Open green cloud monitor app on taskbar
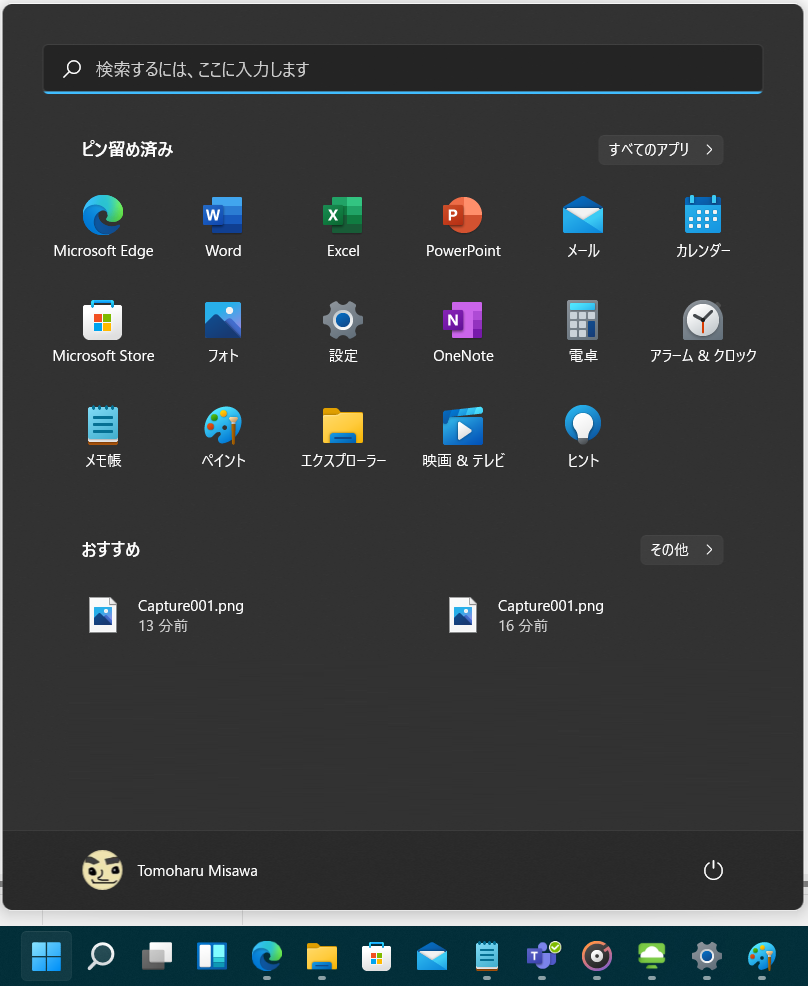The width and height of the screenshot is (808, 986). pos(652,956)
